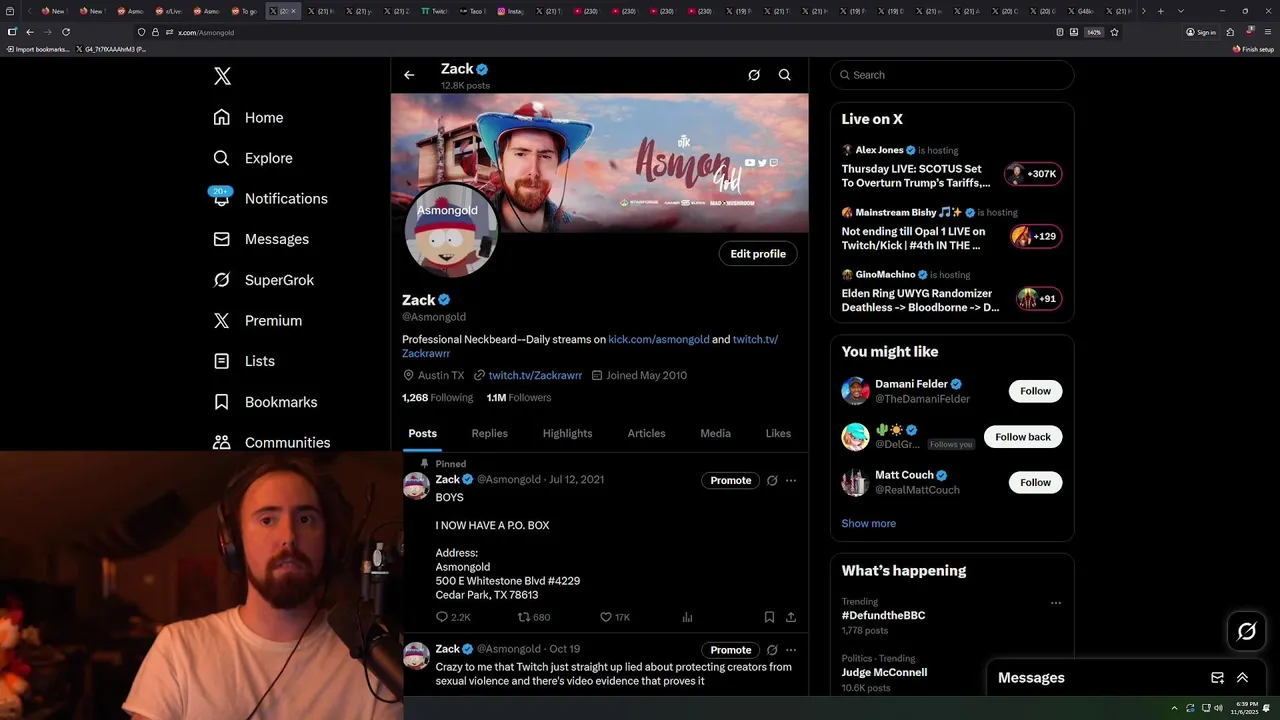Switch to the Posts tab
The image size is (1280, 720).
422,433
